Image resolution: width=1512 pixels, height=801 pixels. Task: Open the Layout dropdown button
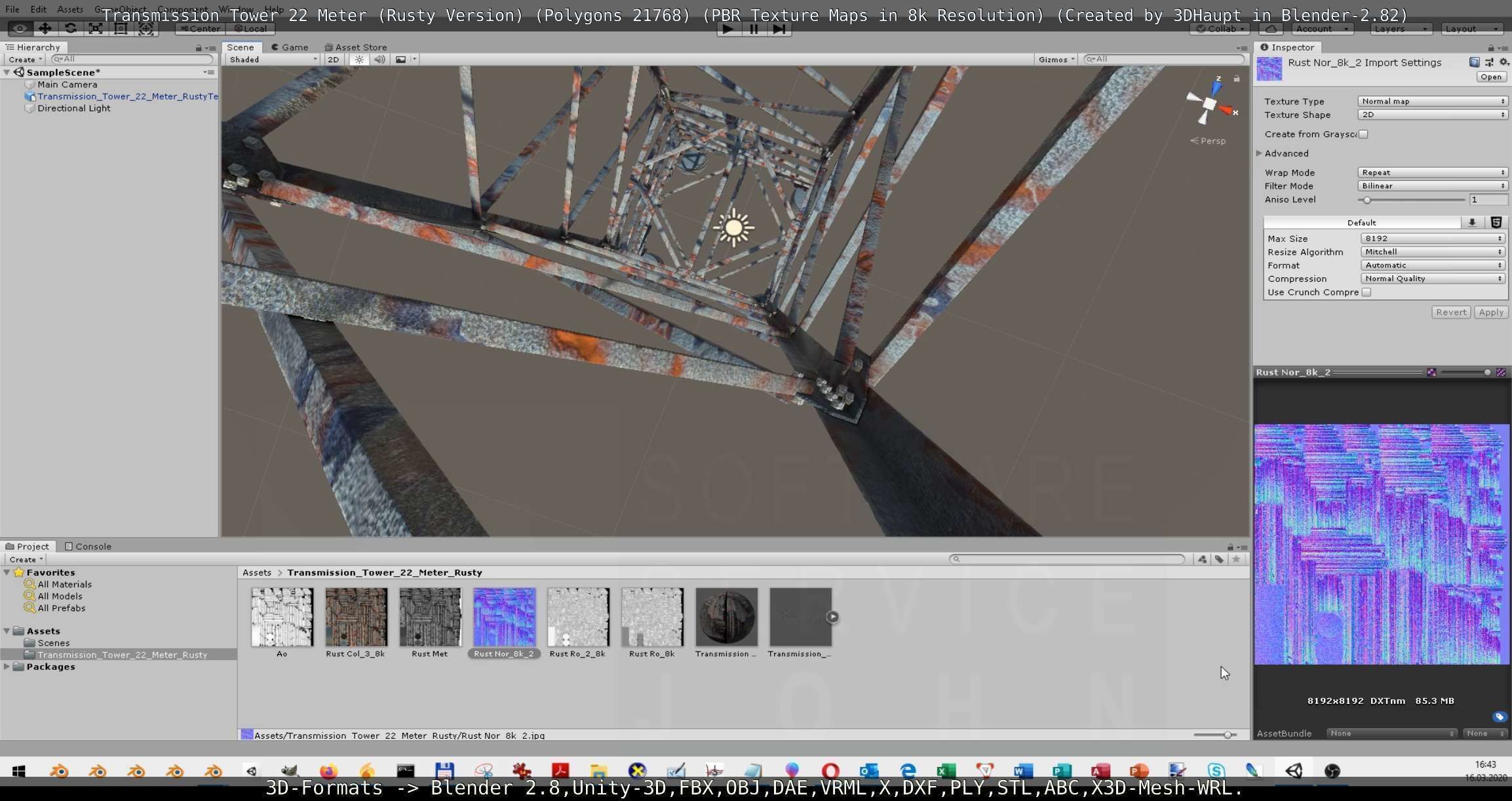coord(1472,29)
